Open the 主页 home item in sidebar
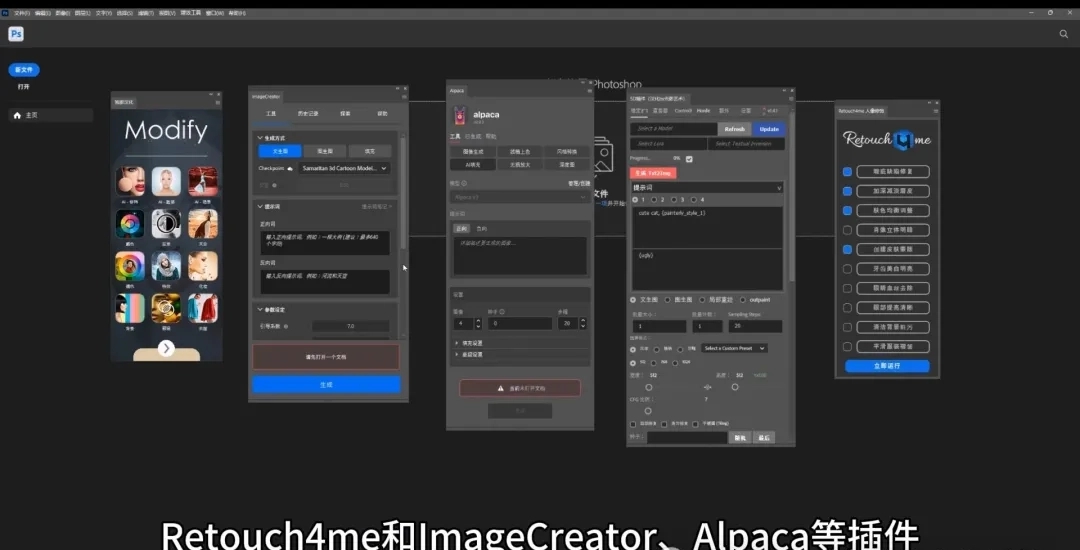Image resolution: width=1080 pixels, height=550 pixels. [50, 115]
